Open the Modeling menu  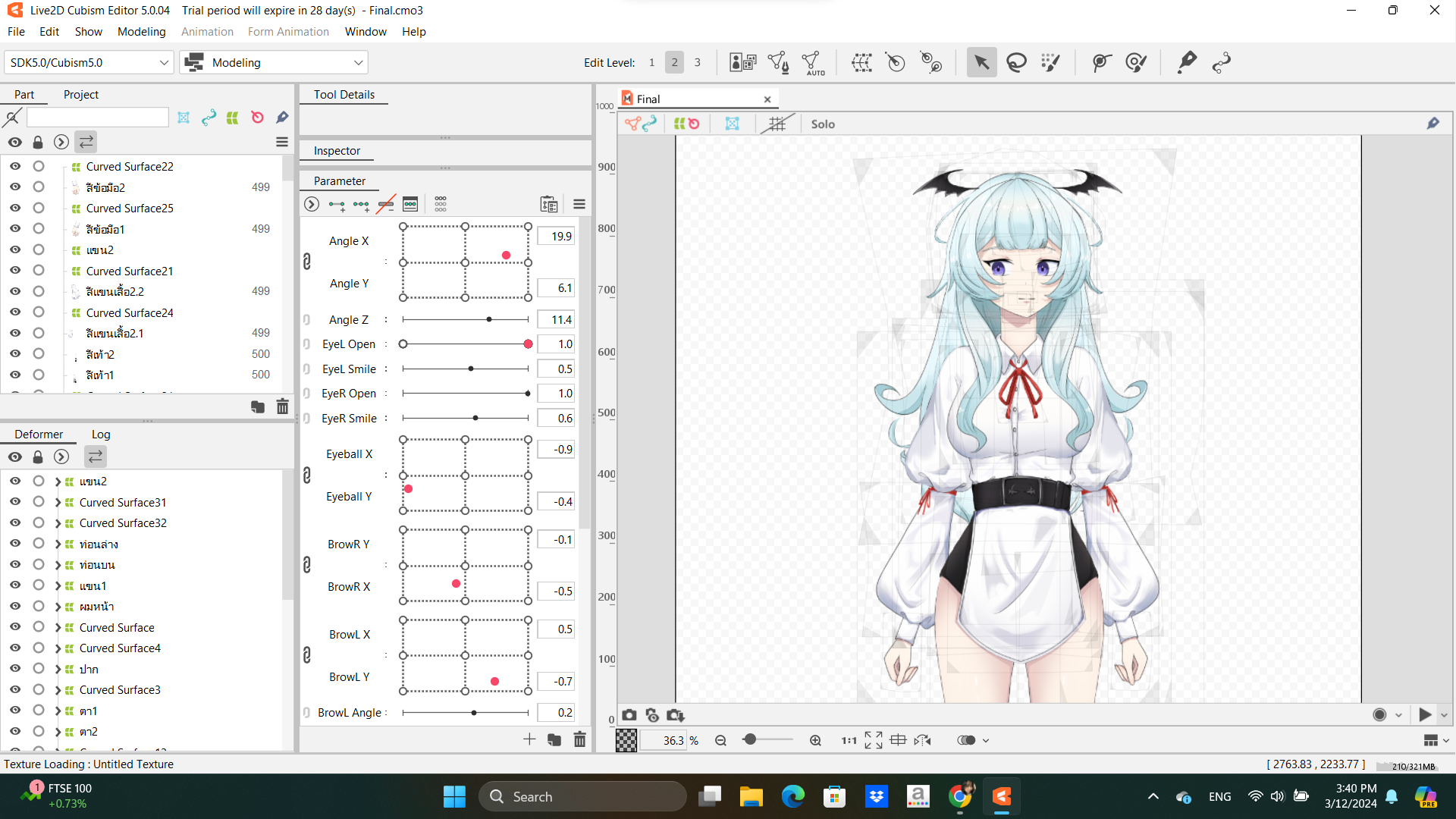(x=141, y=32)
